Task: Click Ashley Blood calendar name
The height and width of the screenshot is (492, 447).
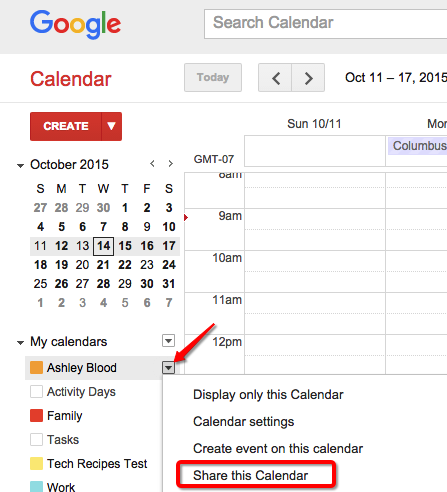Action: [82, 368]
